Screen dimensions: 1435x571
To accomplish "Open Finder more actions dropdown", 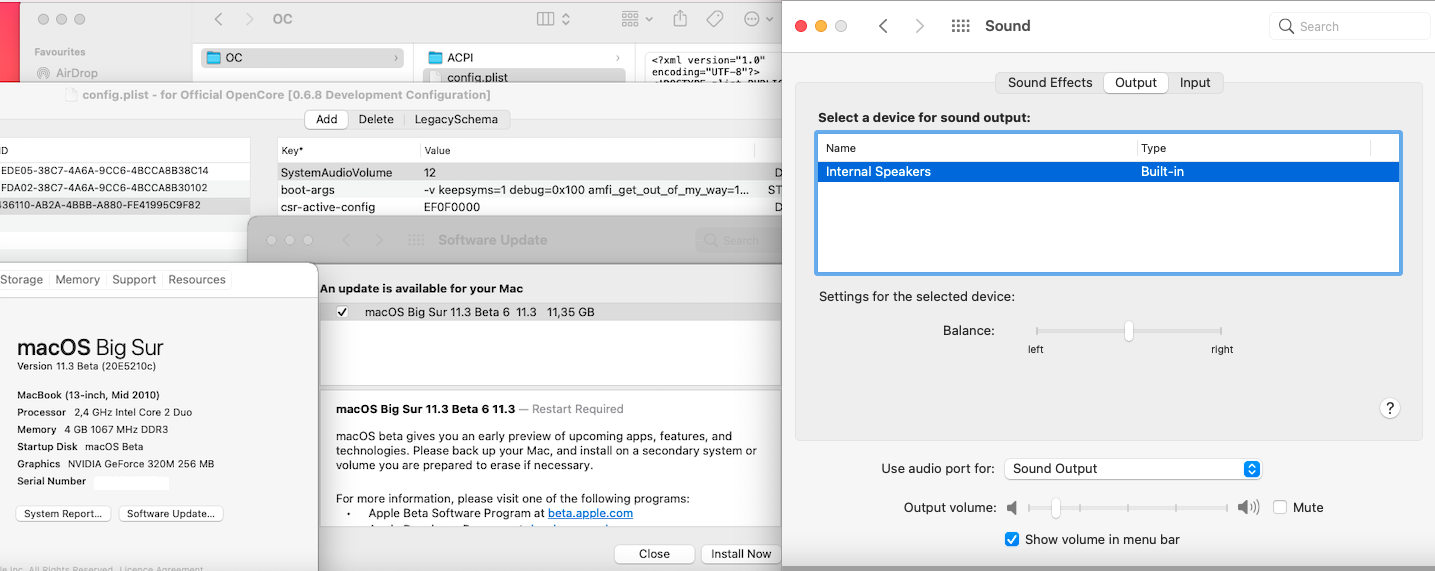I will [757, 19].
